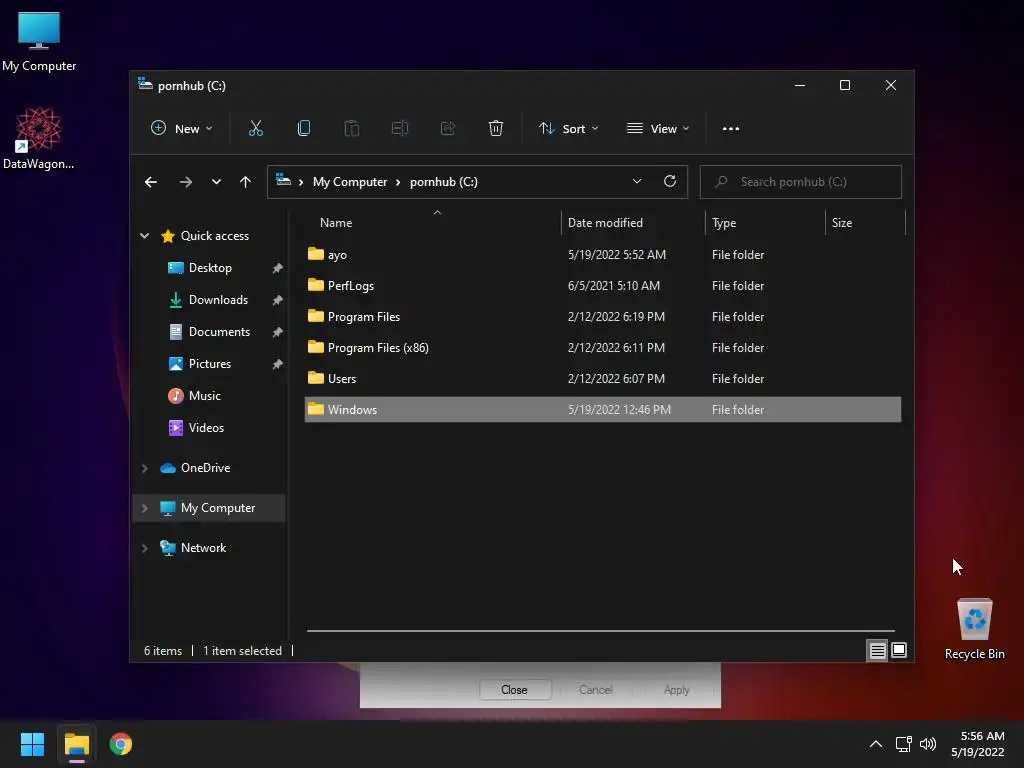The height and width of the screenshot is (768, 1024).
Task: Select the Recycle Bin desktop icon
Action: tap(974, 629)
